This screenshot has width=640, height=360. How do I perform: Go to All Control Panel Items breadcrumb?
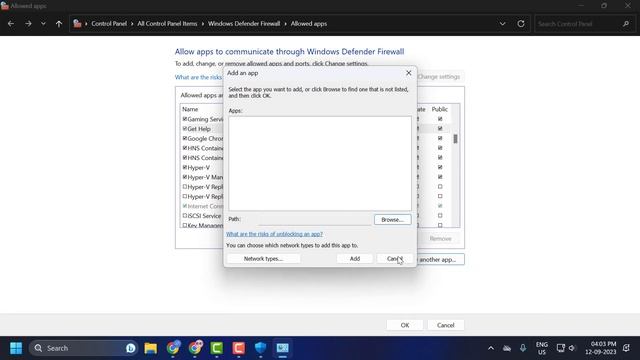(x=167, y=24)
